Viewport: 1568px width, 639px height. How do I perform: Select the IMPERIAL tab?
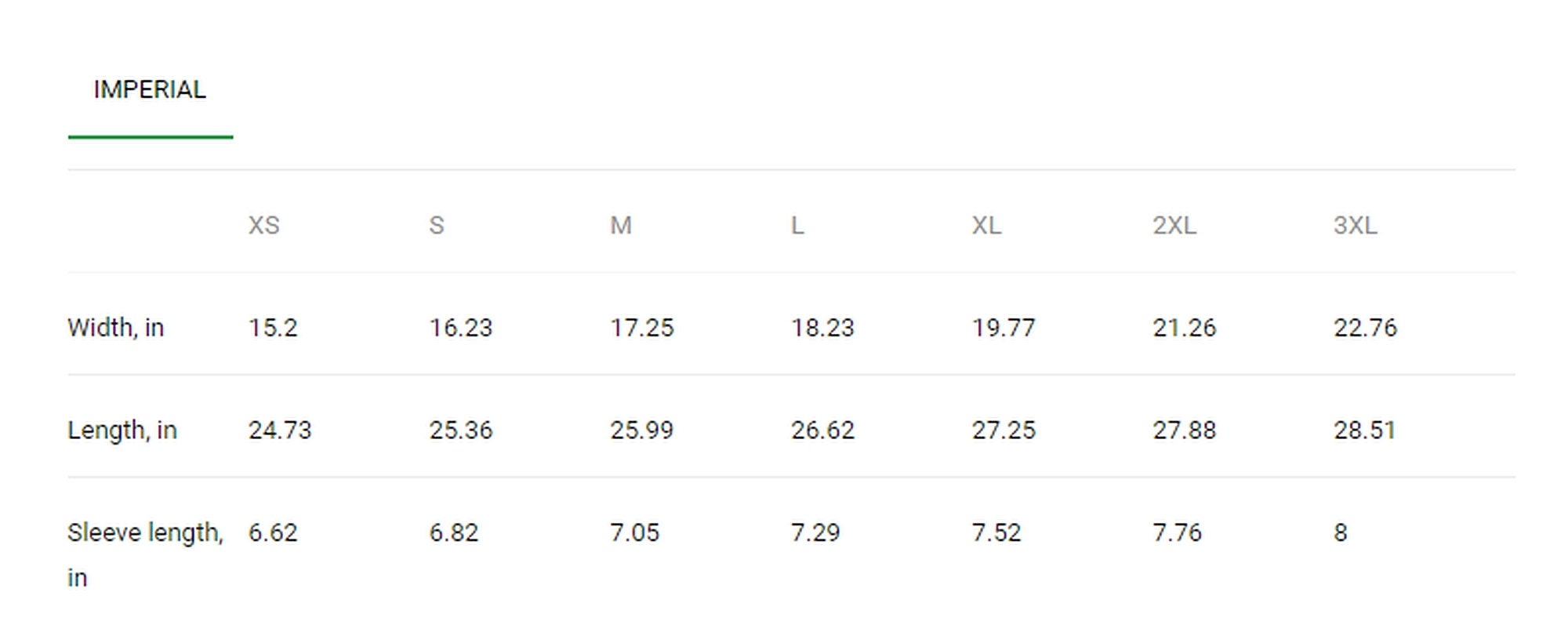(150, 89)
